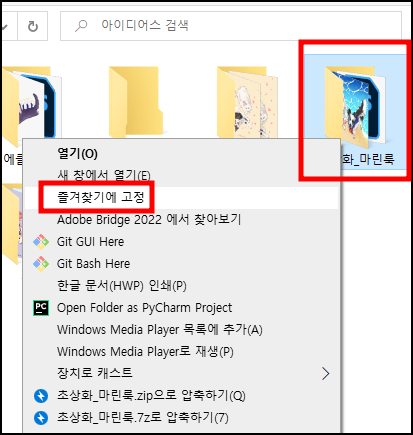Choose 장치로 캐스트 menu entry
The width and height of the screenshot is (413, 435).
182,373
